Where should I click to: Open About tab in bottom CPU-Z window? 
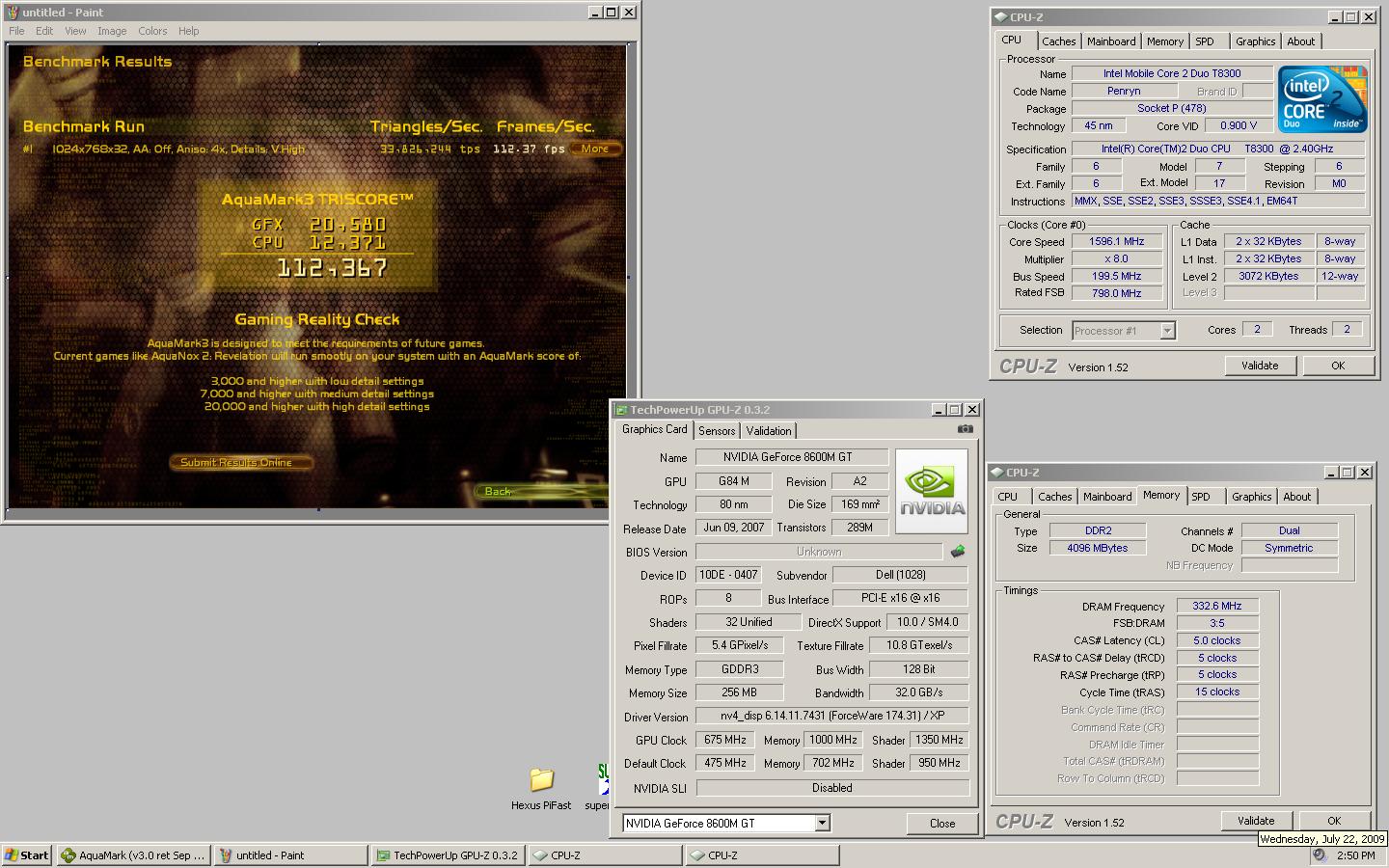[1296, 497]
